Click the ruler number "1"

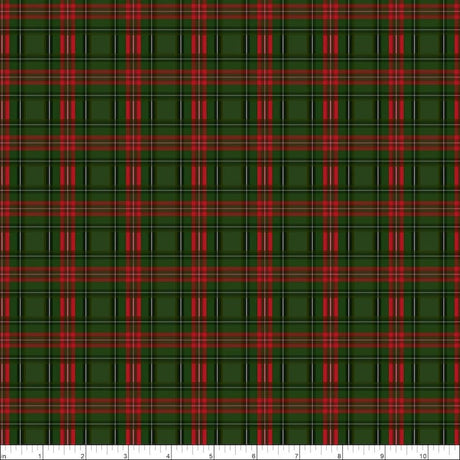[x=40, y=456]
